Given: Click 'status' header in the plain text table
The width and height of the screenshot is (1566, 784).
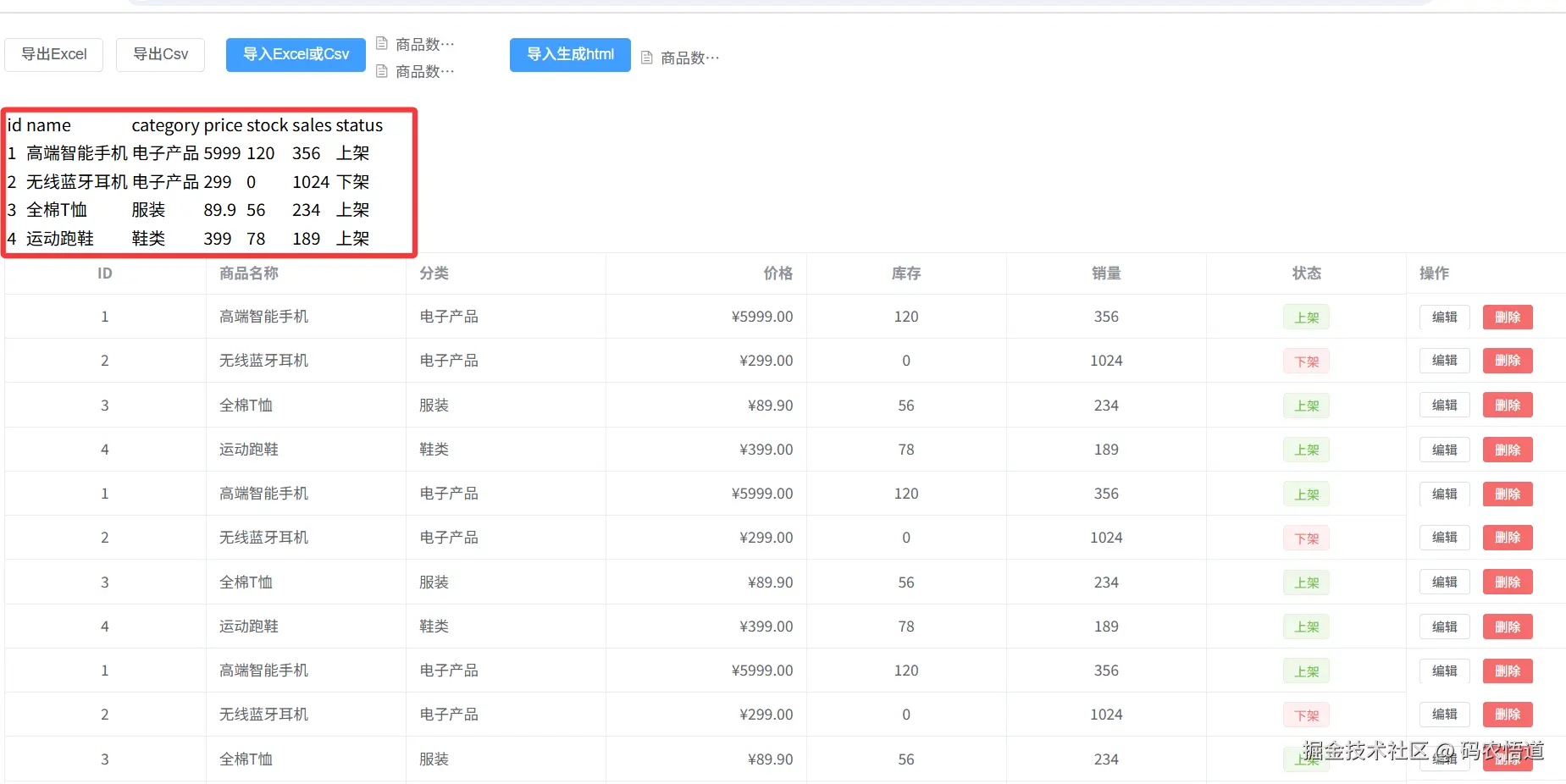Looking at the screenshot, I should pos(360,125).
